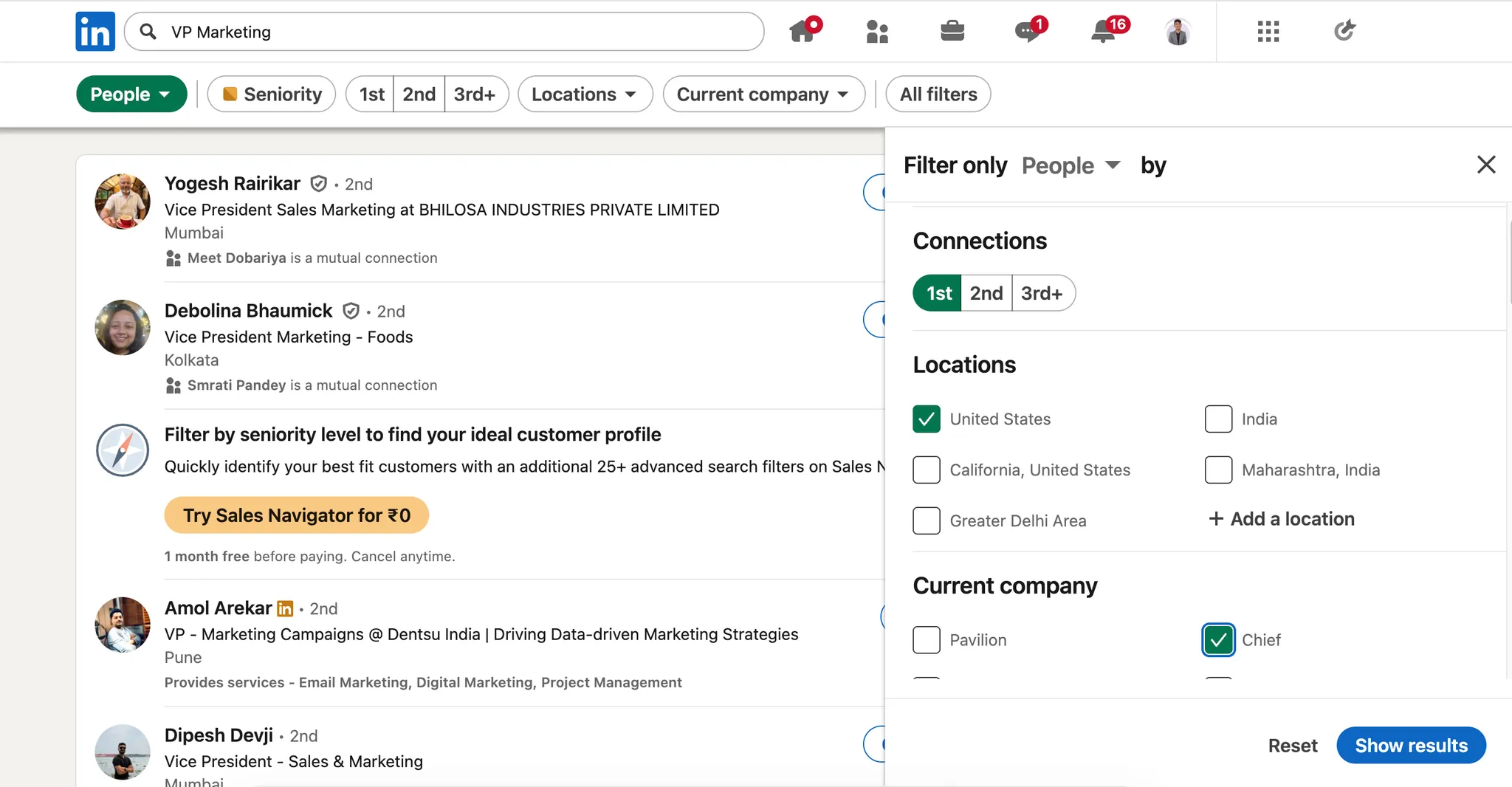
Task: Open the Filter only People dropdown
Action: click(x=1070, y=165)
